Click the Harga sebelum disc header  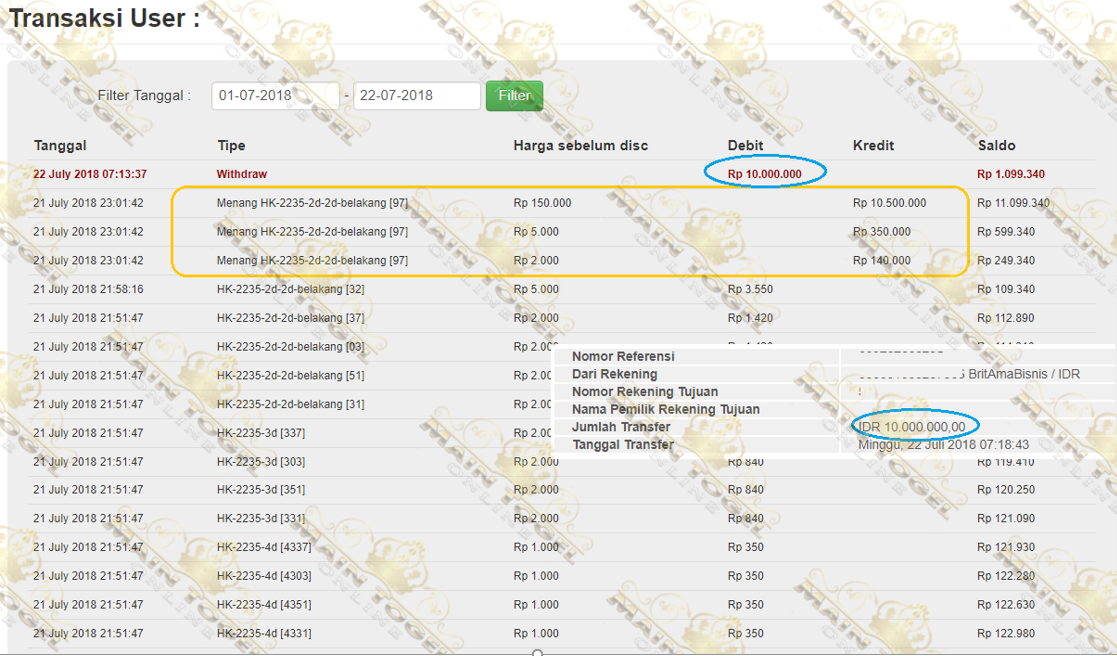(580, 146)
